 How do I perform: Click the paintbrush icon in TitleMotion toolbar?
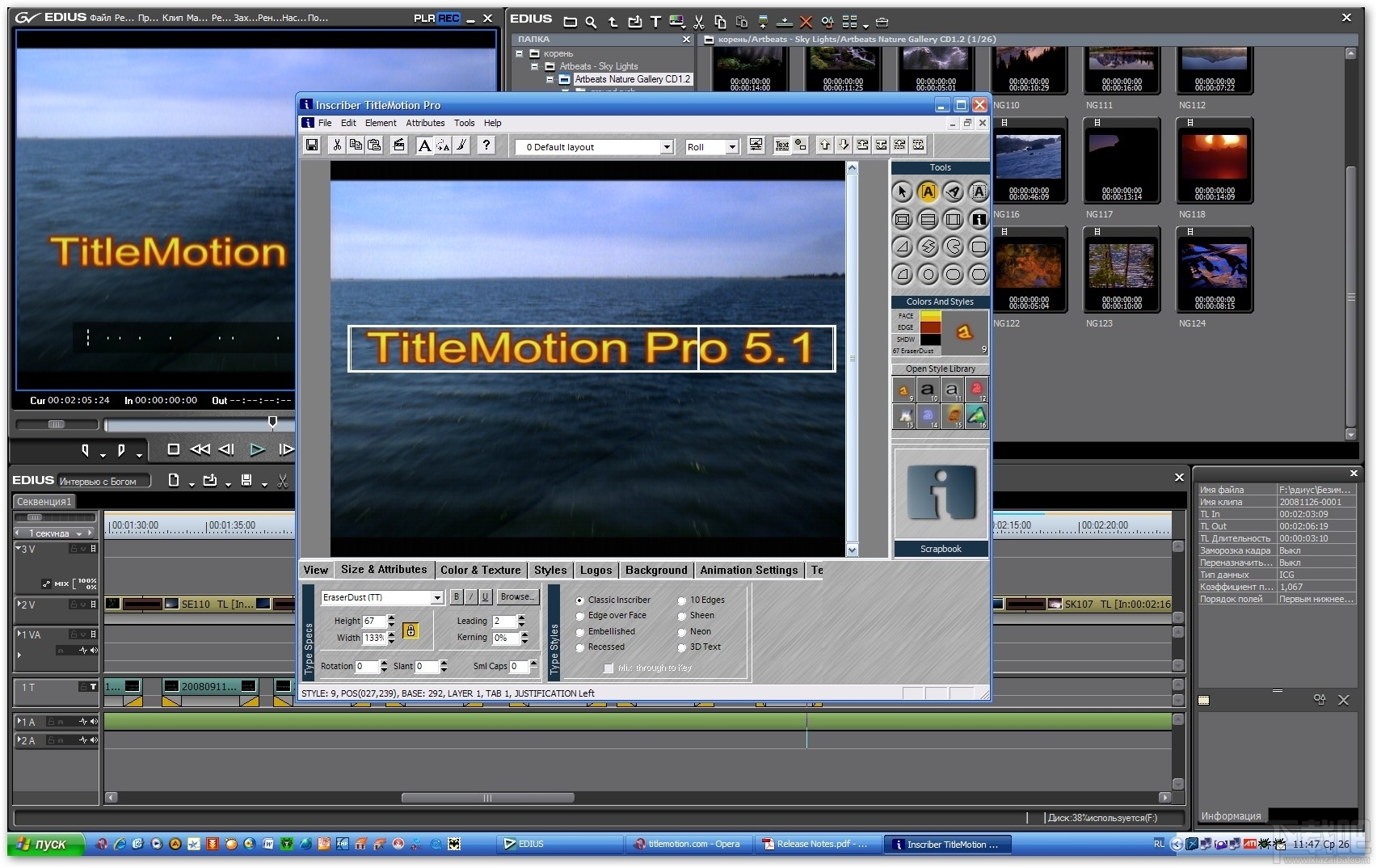(461, 145)
